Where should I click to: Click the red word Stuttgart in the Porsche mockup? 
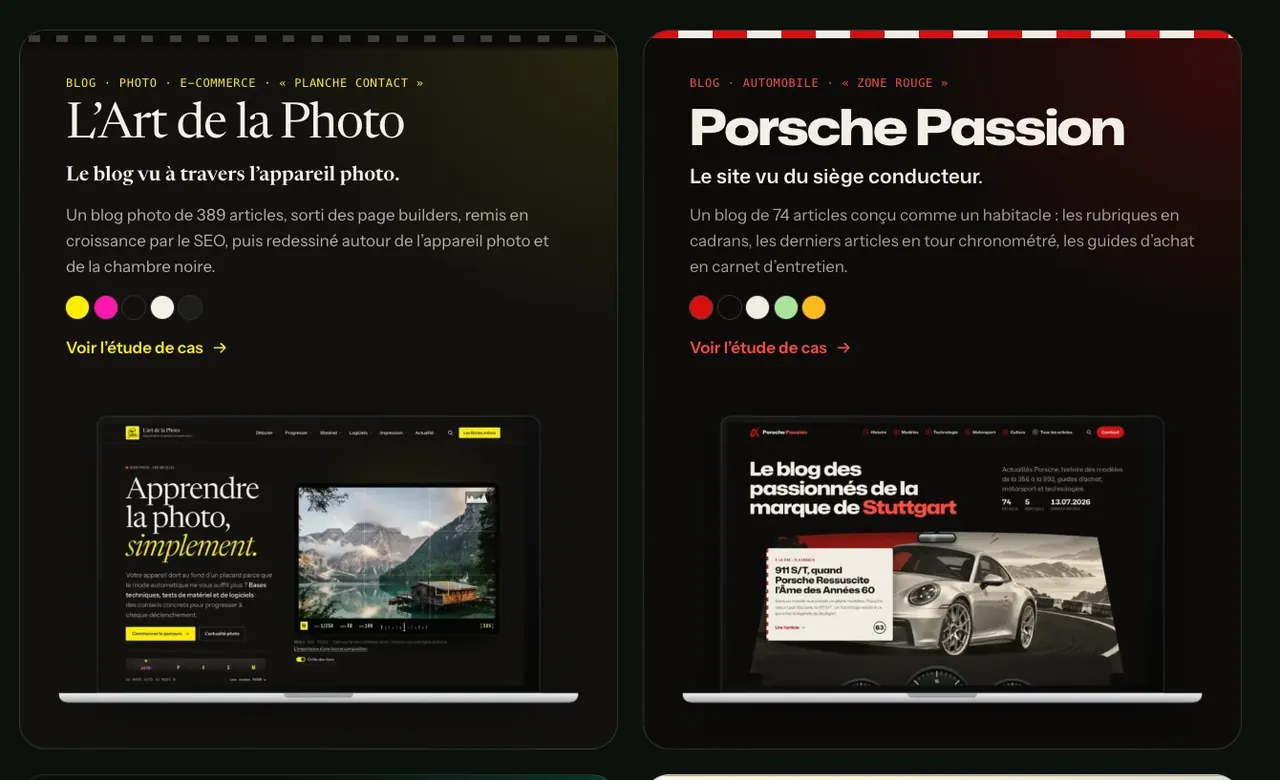[x=909, y=507]
